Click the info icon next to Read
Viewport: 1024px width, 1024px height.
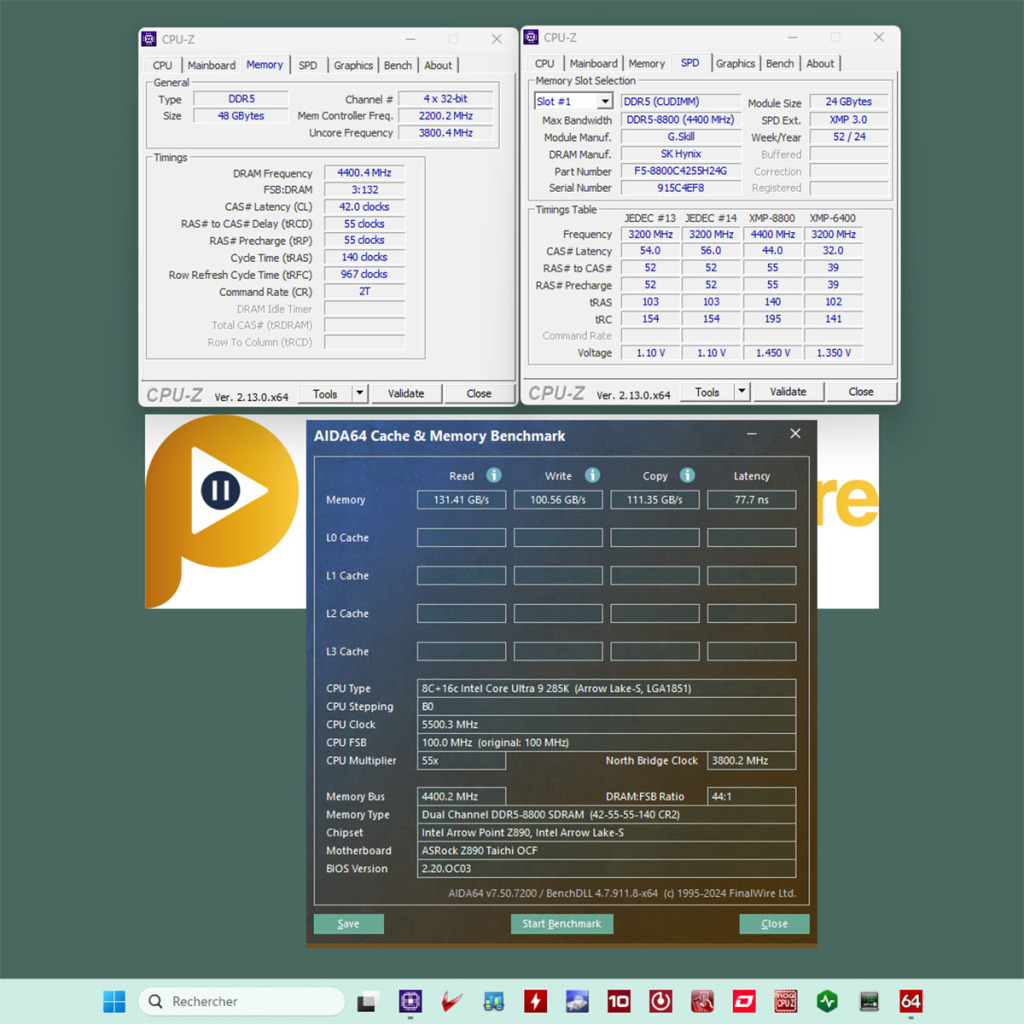tap(494, 475)
